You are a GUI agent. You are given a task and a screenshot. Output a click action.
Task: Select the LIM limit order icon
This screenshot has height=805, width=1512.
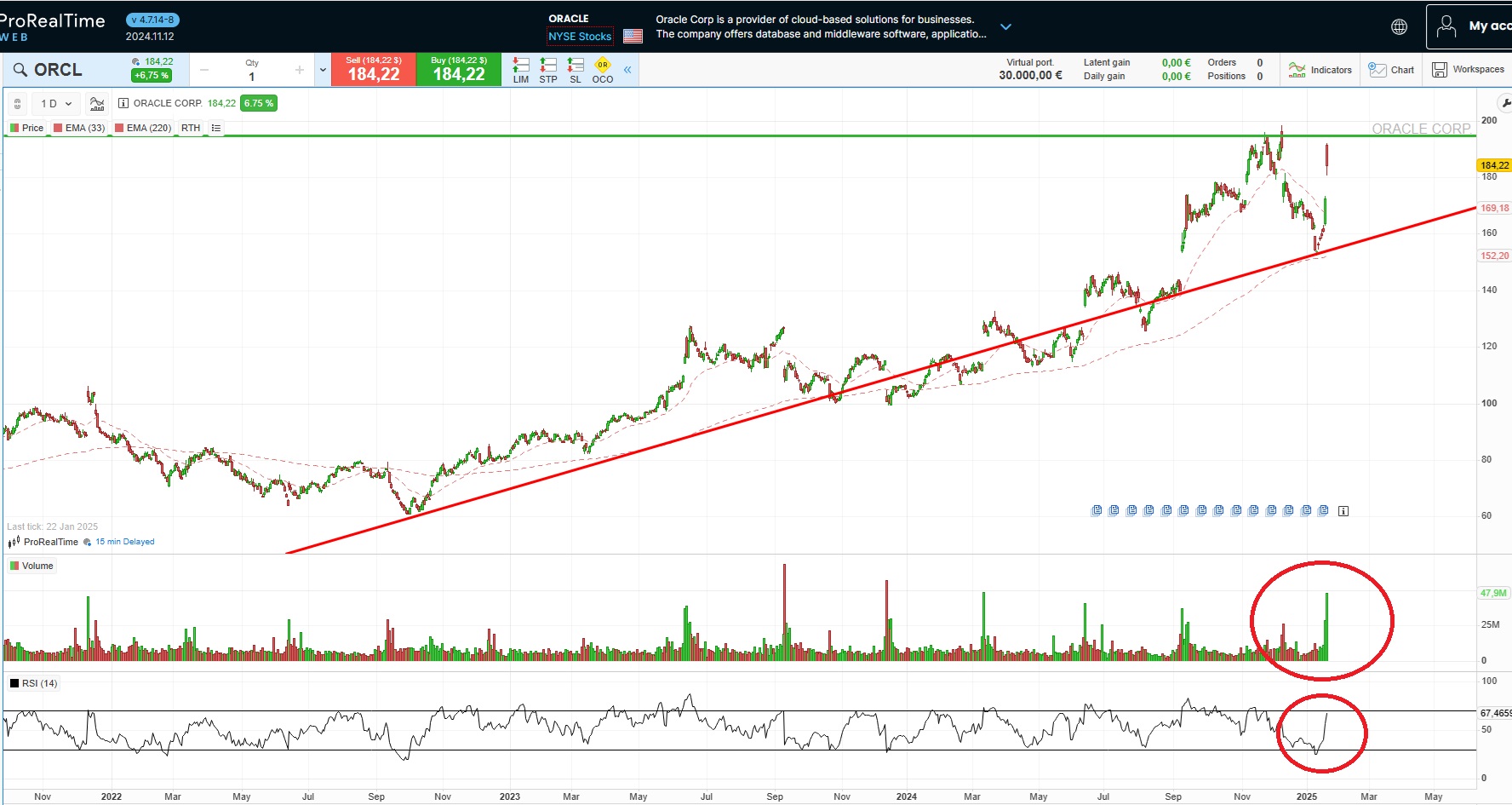pos(521,68)
